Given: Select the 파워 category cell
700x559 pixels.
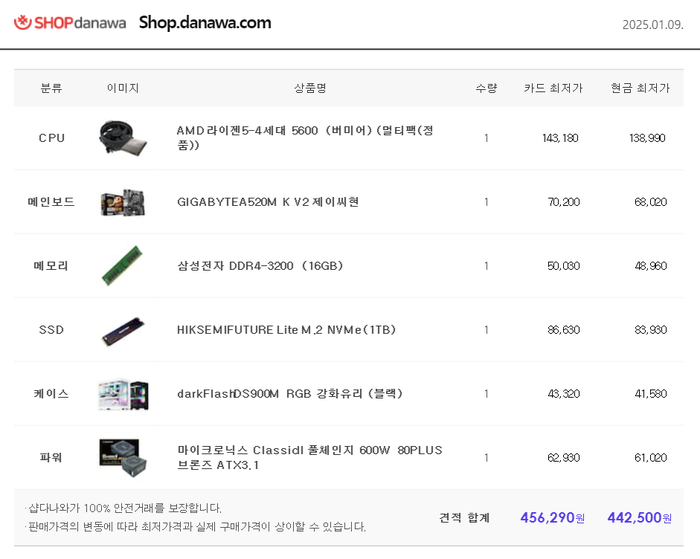Looking at the screenshot, I should pyautogui.click(x=51, y=458).
